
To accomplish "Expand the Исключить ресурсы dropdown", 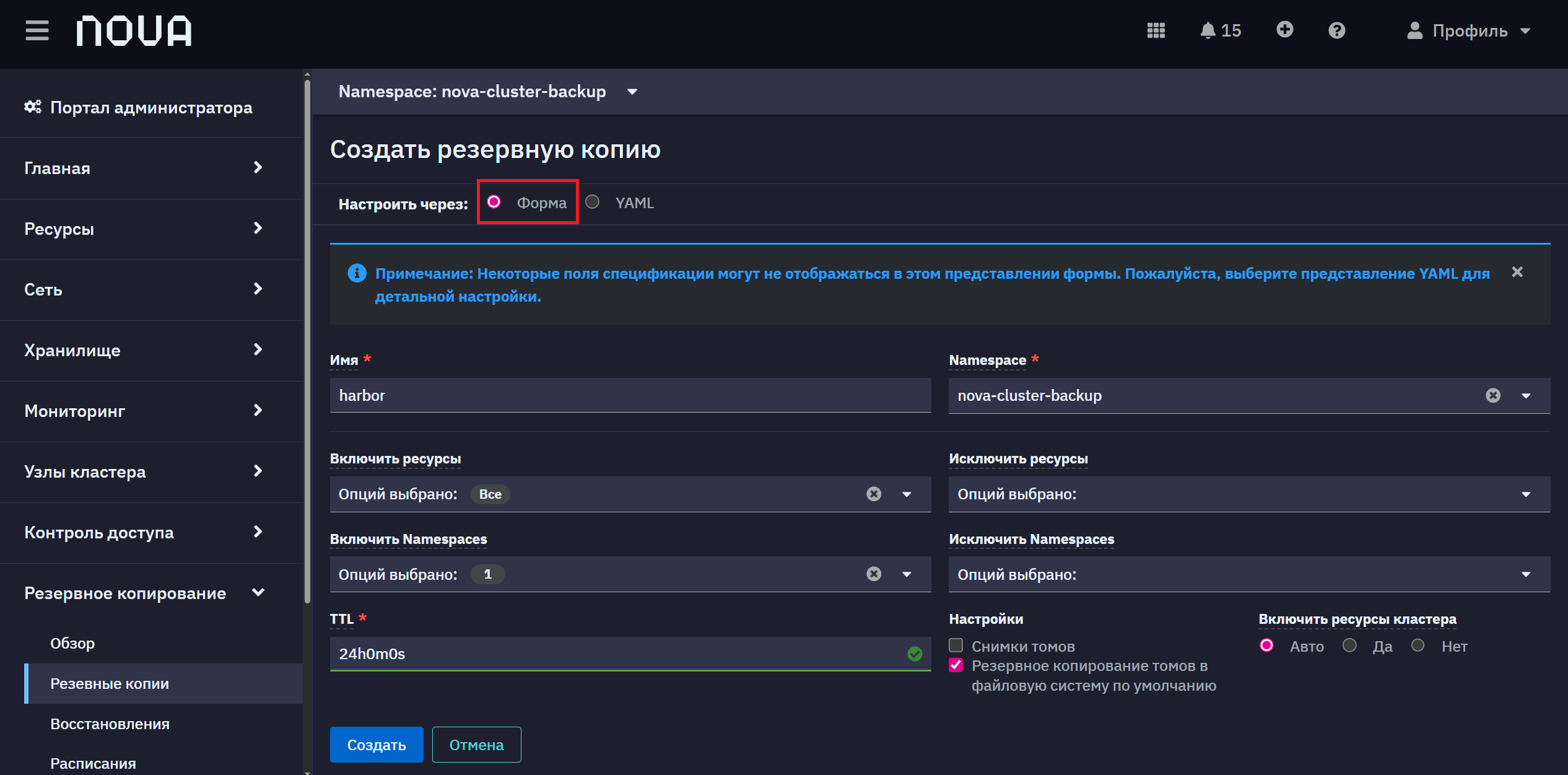I will pyautogui.click(x=1249, y=494).
